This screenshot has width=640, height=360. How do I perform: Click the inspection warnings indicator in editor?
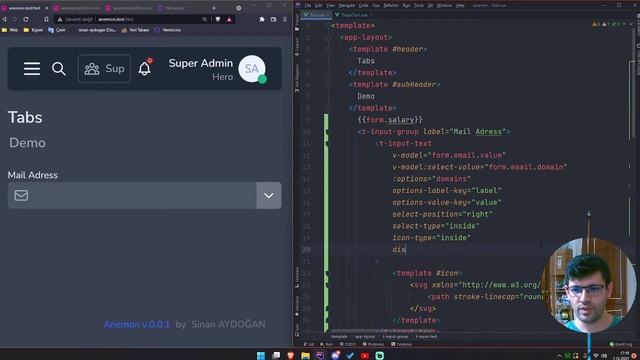(x=606, y=24)
